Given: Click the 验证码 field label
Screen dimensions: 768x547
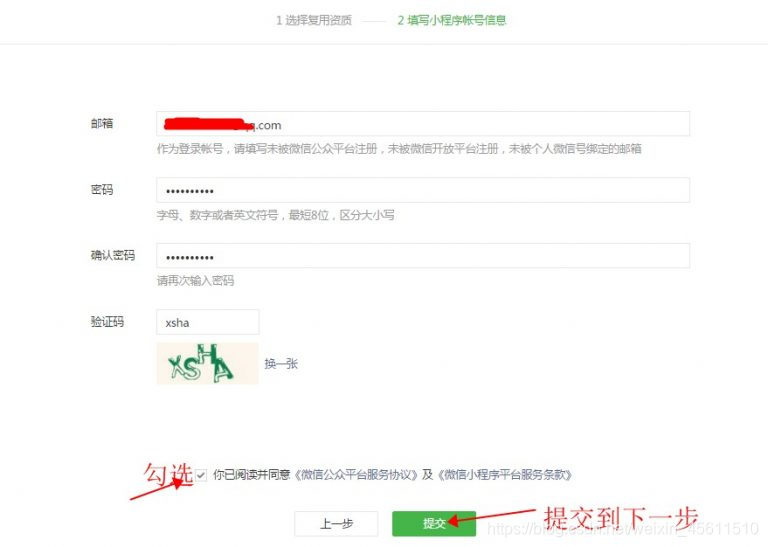Looking at the screenshot, I should click(107, 322).
